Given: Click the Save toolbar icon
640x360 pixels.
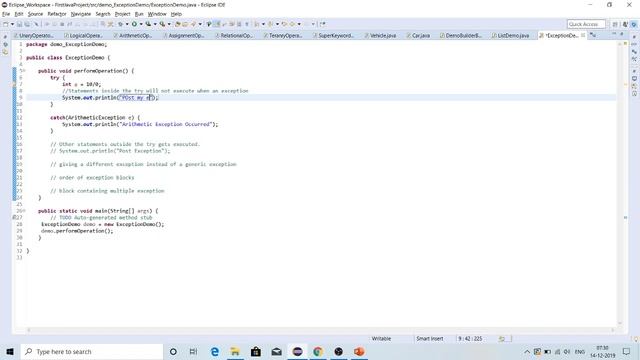Looking at the screenshot, I should [x=19, y=24].
